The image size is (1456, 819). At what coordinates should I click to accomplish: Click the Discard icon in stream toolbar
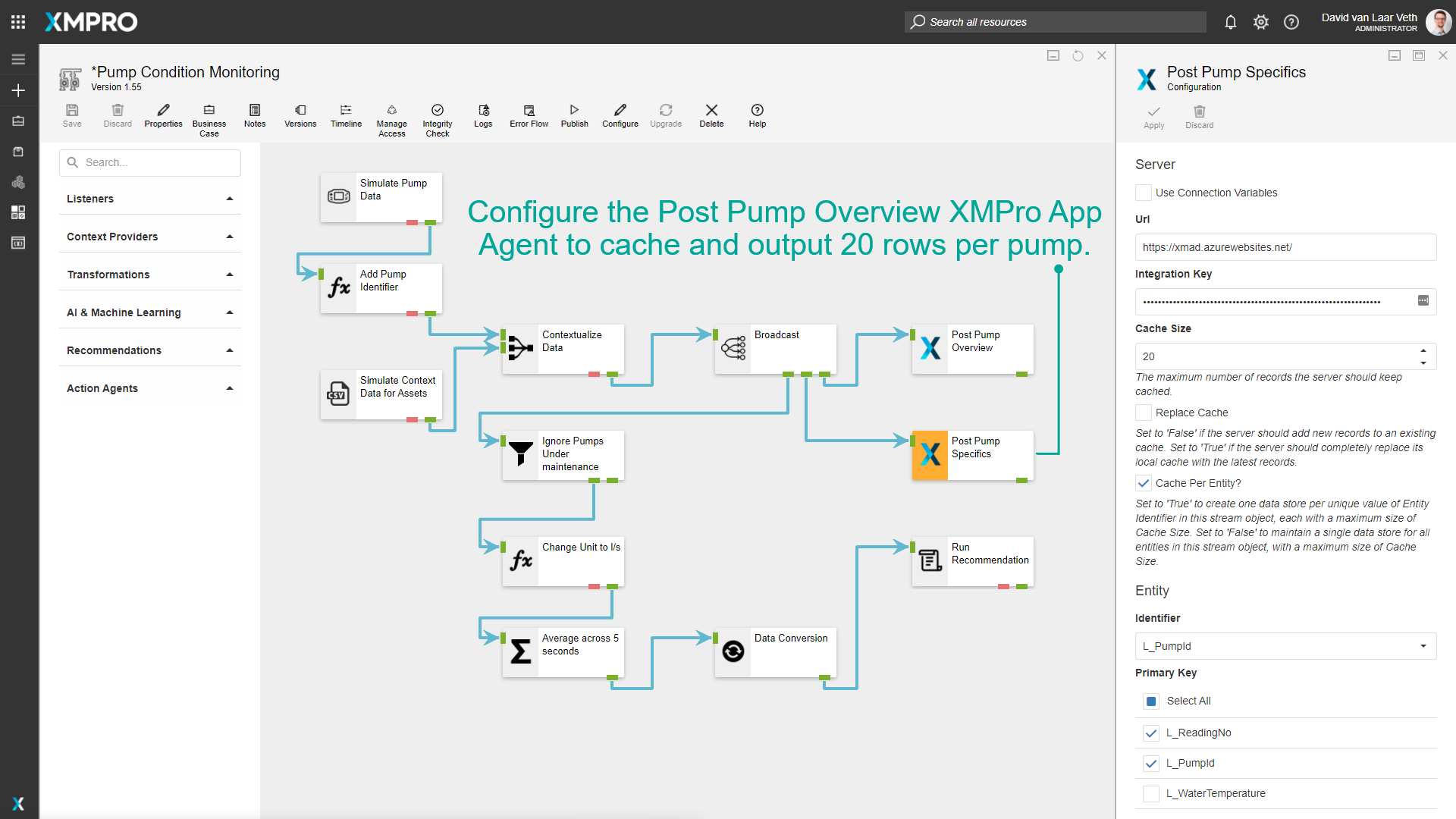tap(118, 116)
